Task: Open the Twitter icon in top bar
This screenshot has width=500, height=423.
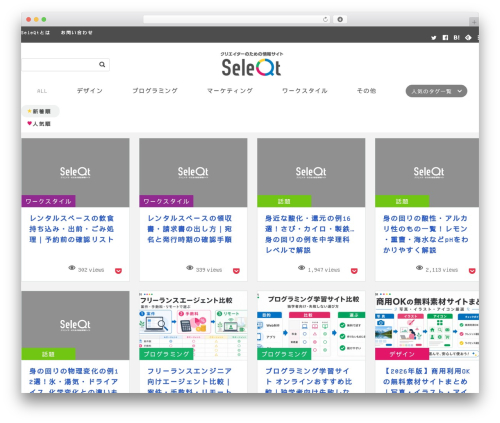Action: [434, 38]
